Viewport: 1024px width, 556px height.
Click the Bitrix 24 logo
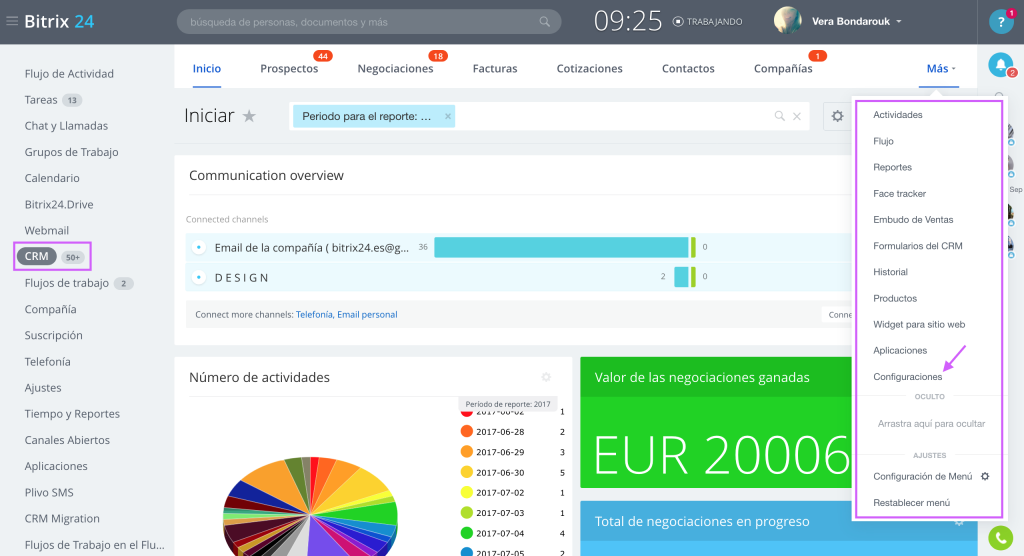coord(59,22)
